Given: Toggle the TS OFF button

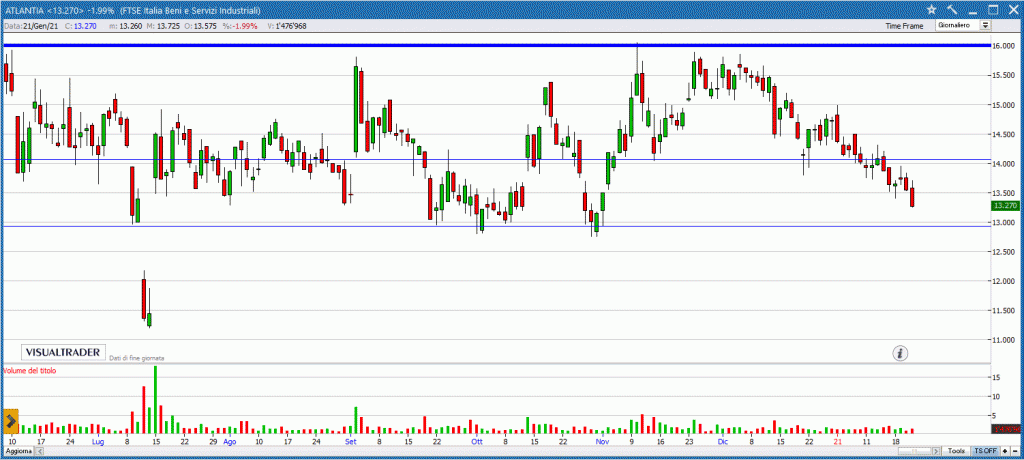Looking at the screenshot, I should [985, 451].
